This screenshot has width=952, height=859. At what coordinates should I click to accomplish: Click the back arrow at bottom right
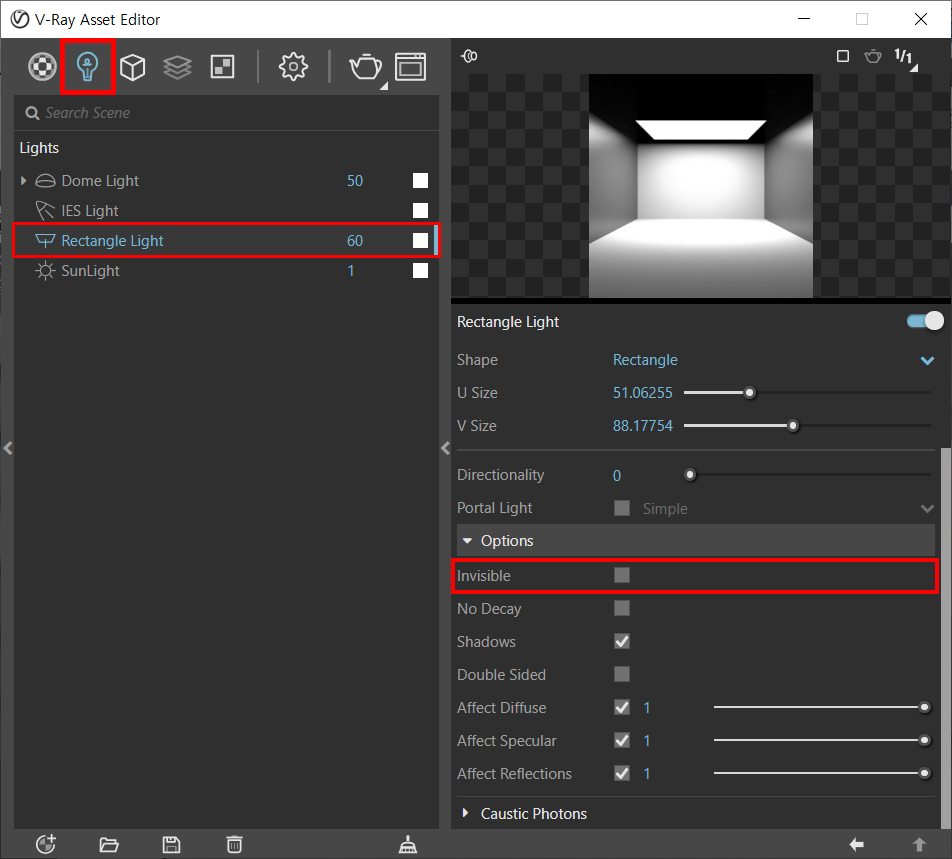[x=857, y=844]
